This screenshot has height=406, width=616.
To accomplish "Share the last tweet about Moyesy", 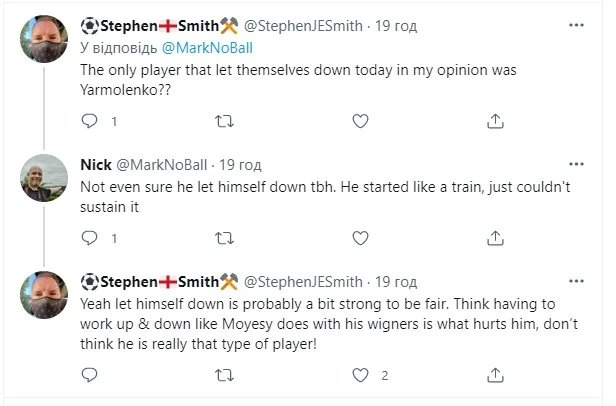I will [495, 375].
